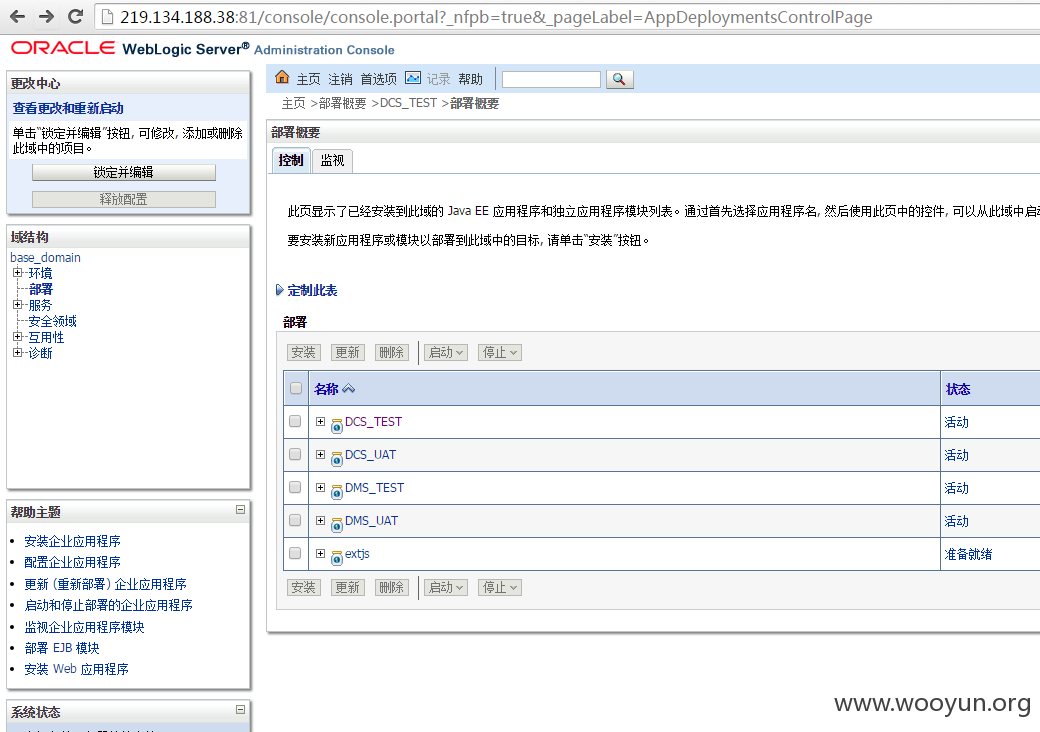1040x732 pixels.
Task: Click the 锁定并编辑 button
Action: tap(124, 172)
